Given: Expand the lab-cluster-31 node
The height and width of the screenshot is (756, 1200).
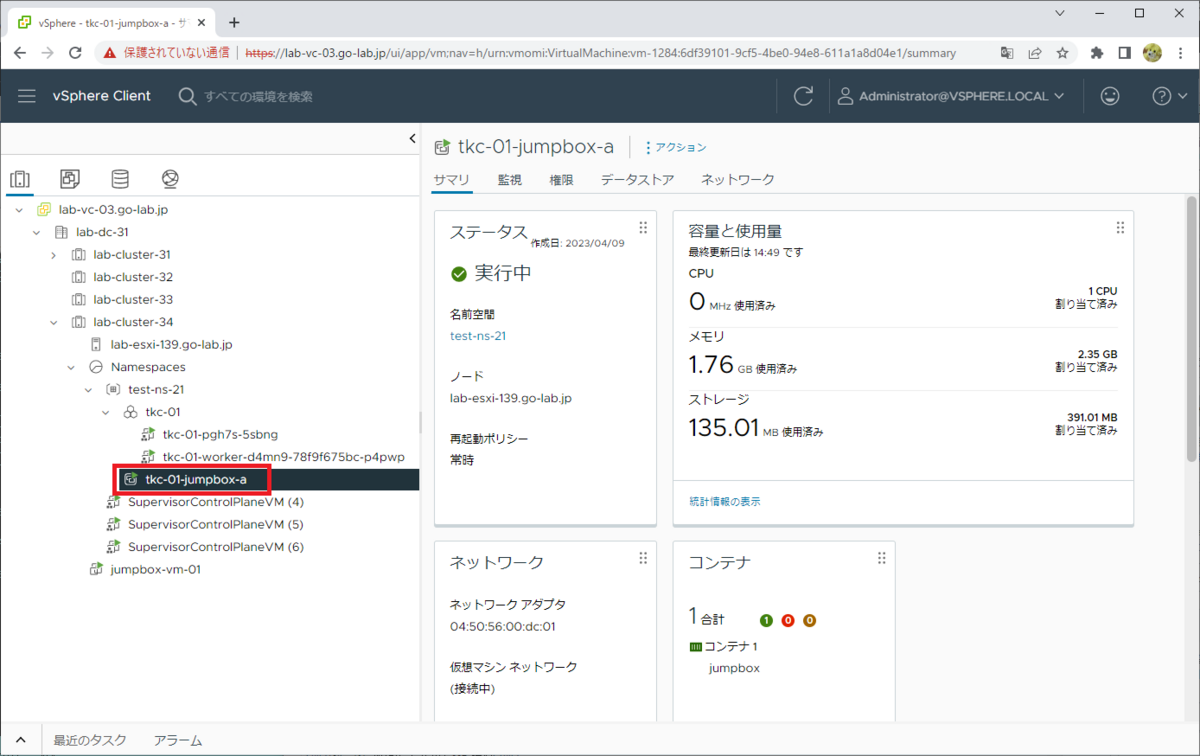Looking at the screenshot, I should 53,255.
